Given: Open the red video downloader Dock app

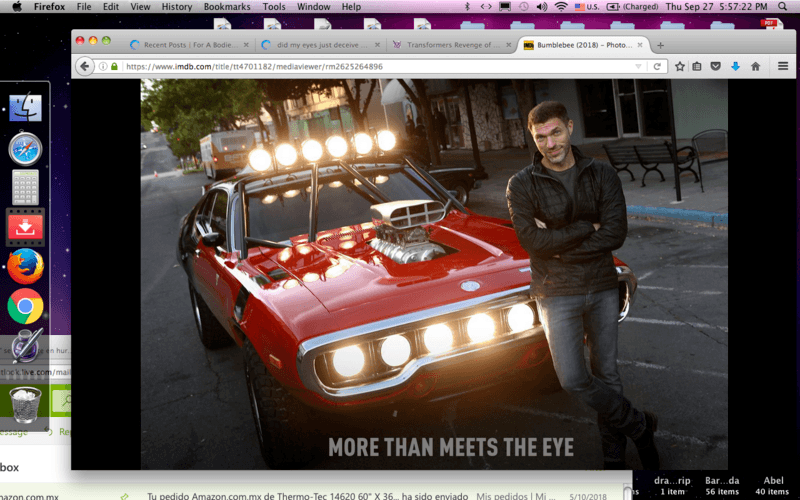Looking at the screenshot, I should click(x=25, y=228).
